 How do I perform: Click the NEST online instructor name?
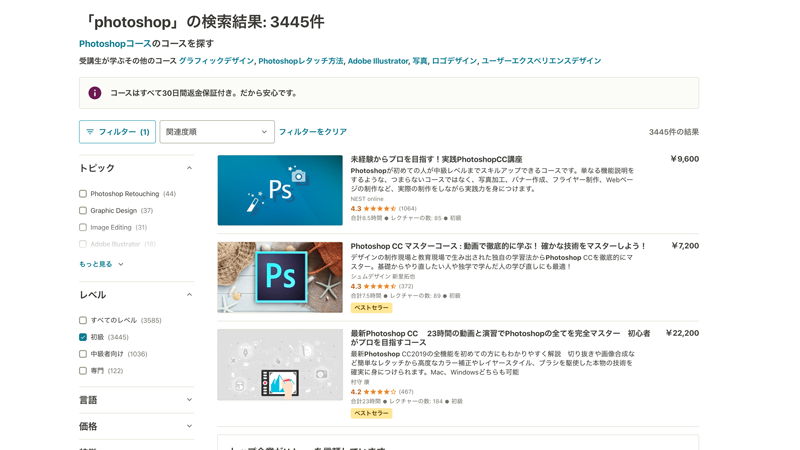[x=367, y=199]
